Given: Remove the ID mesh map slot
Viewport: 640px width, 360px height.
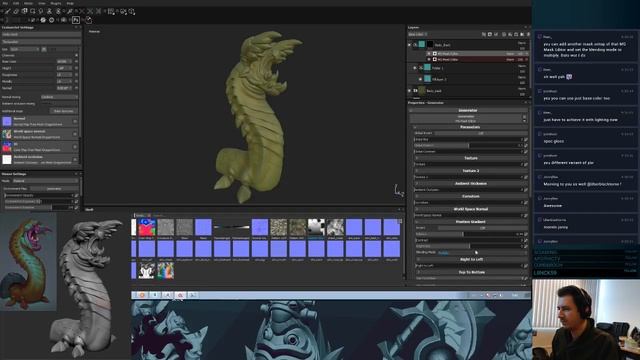Looking at the screenshot, I should coord(75,147).
